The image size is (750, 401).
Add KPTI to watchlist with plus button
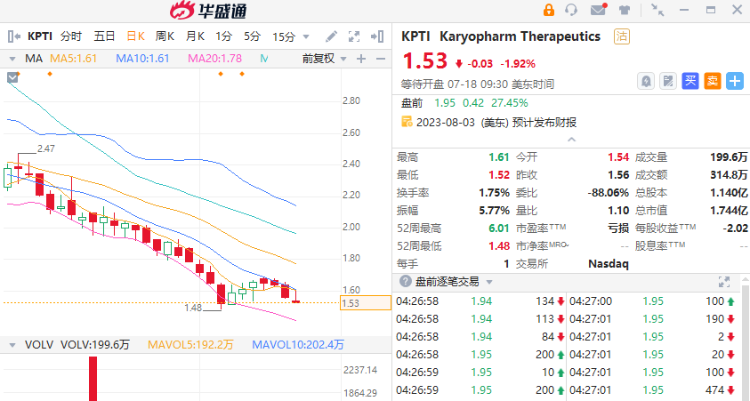735,81
